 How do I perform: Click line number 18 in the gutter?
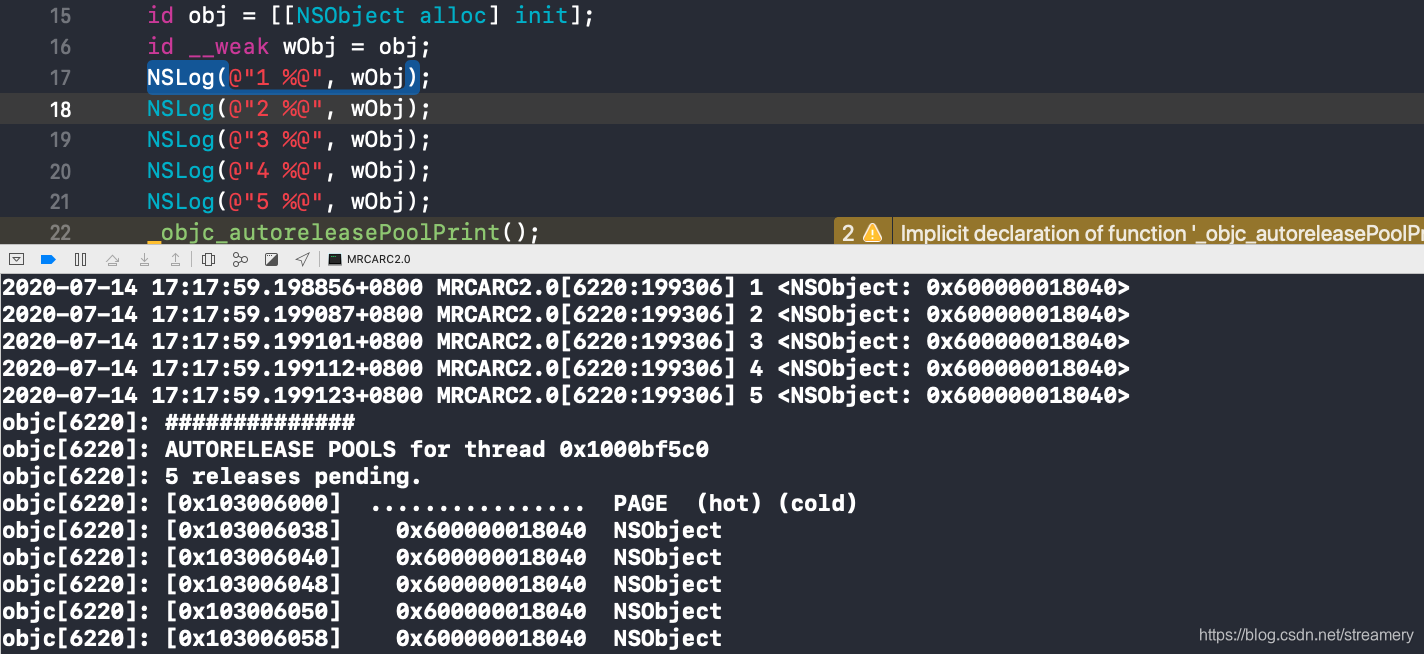tap(60, 109)
